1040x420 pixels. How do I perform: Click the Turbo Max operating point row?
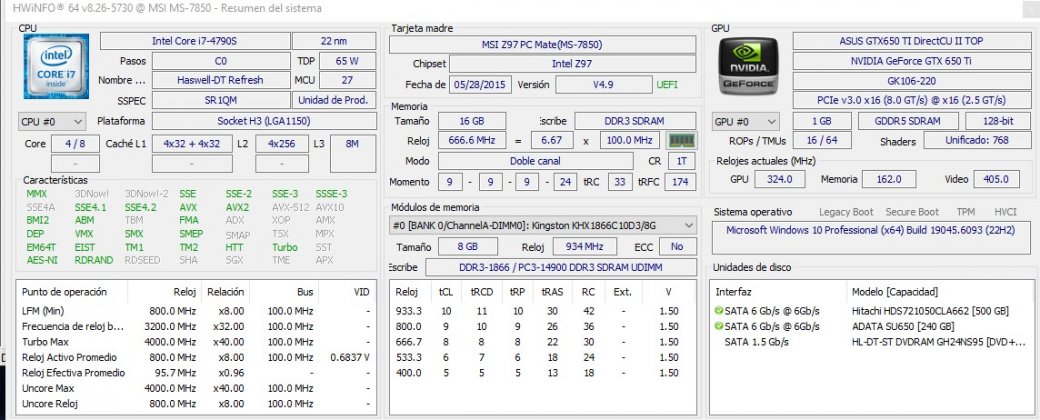196,342
